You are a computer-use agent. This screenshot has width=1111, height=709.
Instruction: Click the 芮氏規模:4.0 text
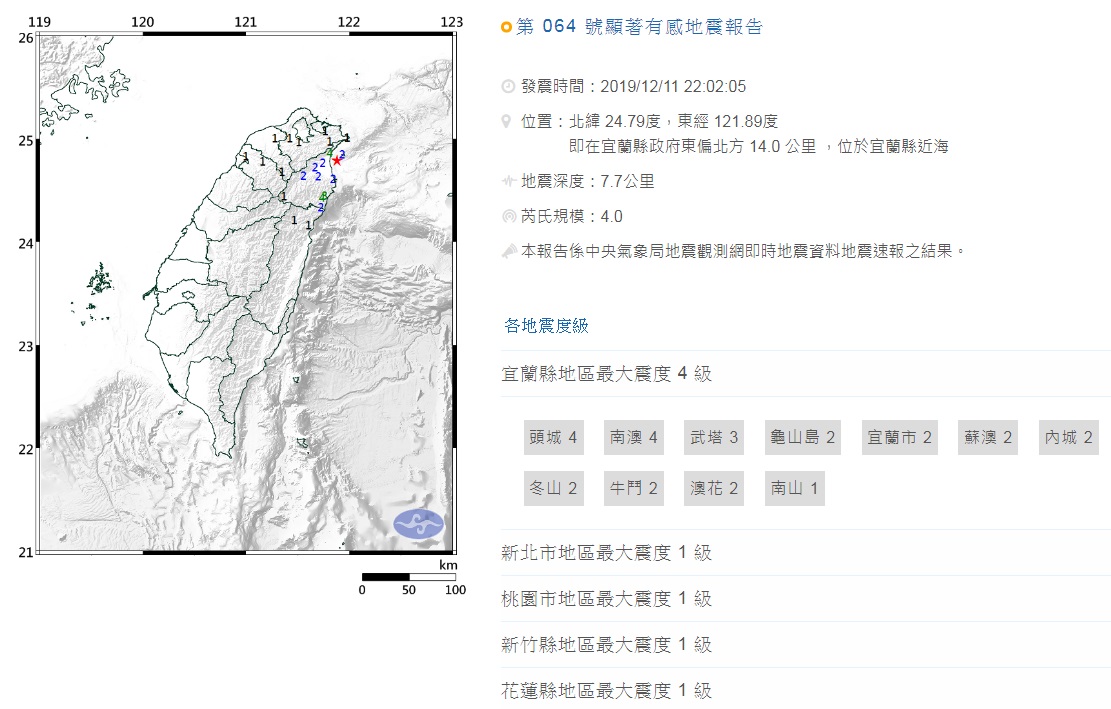tap(572, 216)
